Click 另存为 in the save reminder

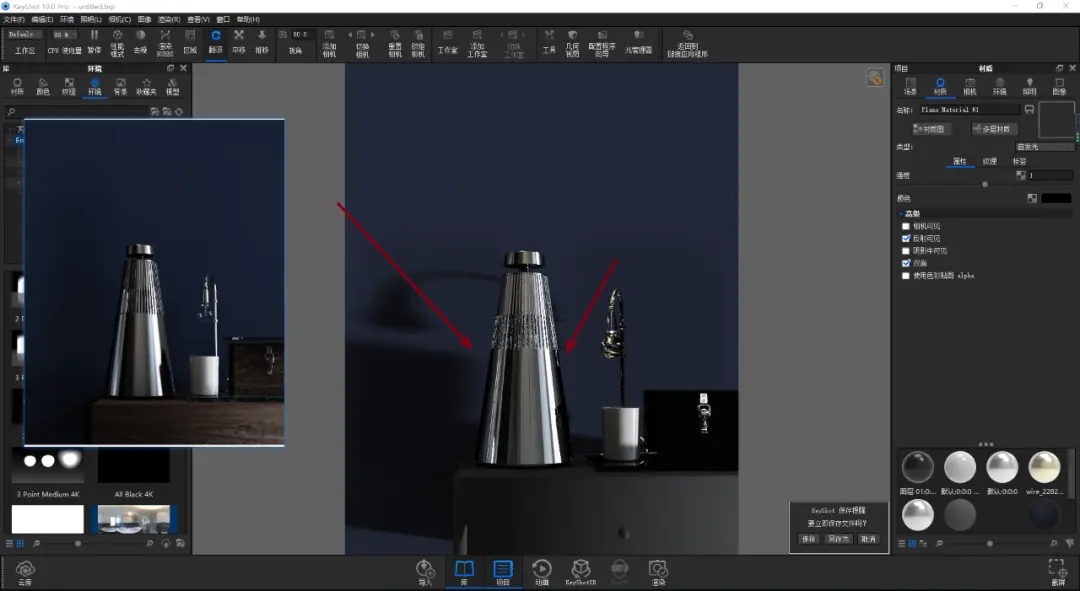(x=838, y=539)
